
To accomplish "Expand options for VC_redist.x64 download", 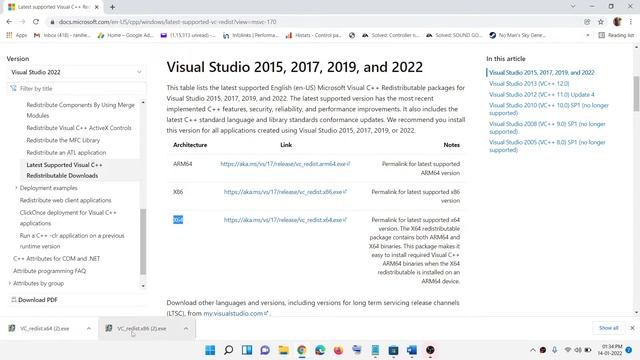I will click(89, 328).
